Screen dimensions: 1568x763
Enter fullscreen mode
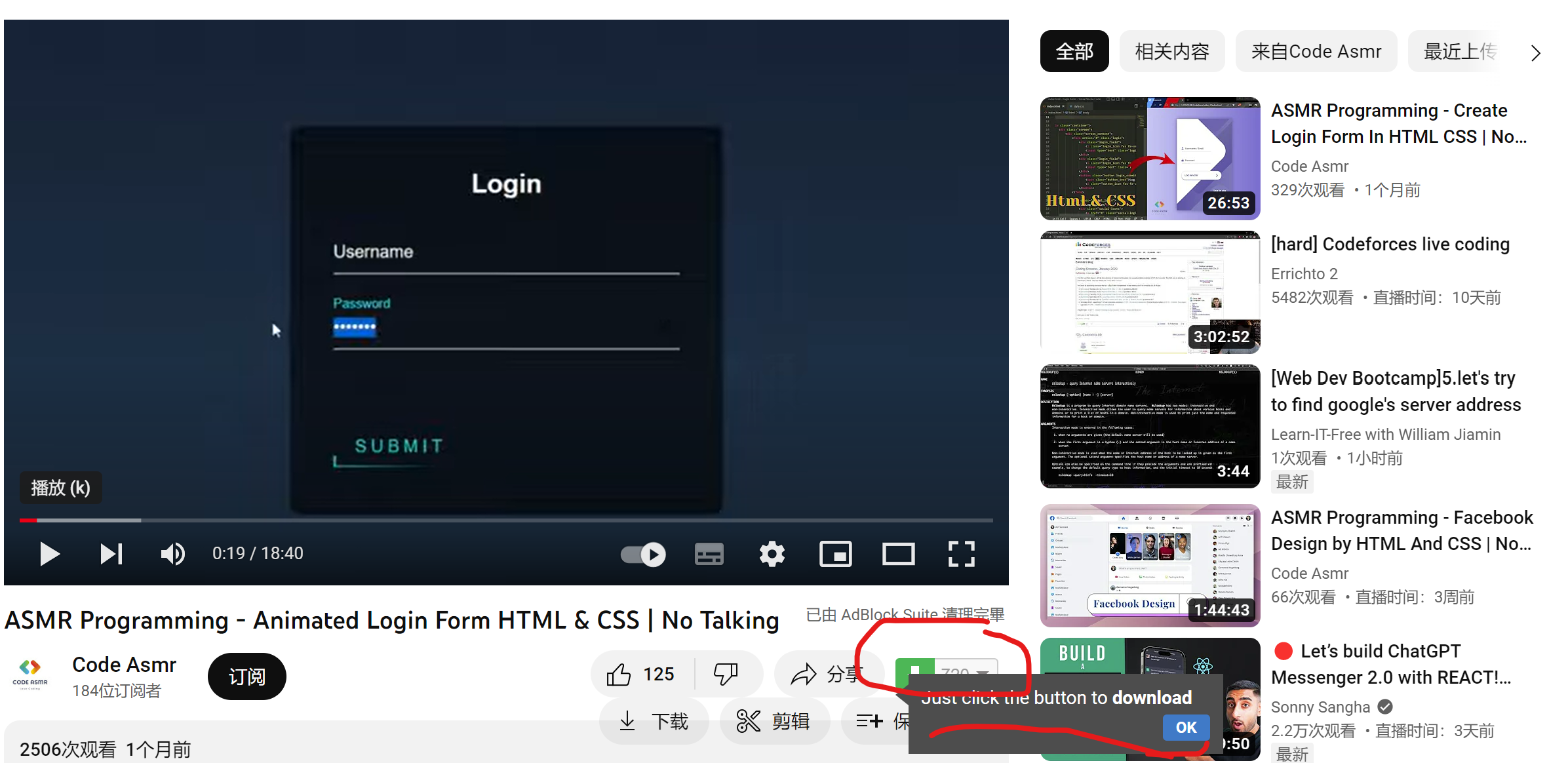pyautogui.click(x=961, y=555)
